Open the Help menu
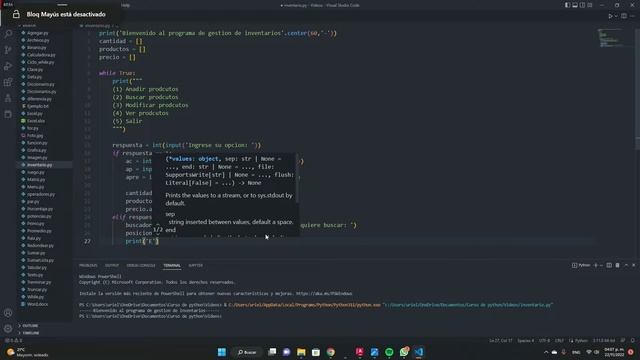 pyautogui.click(x=125, y=5)
